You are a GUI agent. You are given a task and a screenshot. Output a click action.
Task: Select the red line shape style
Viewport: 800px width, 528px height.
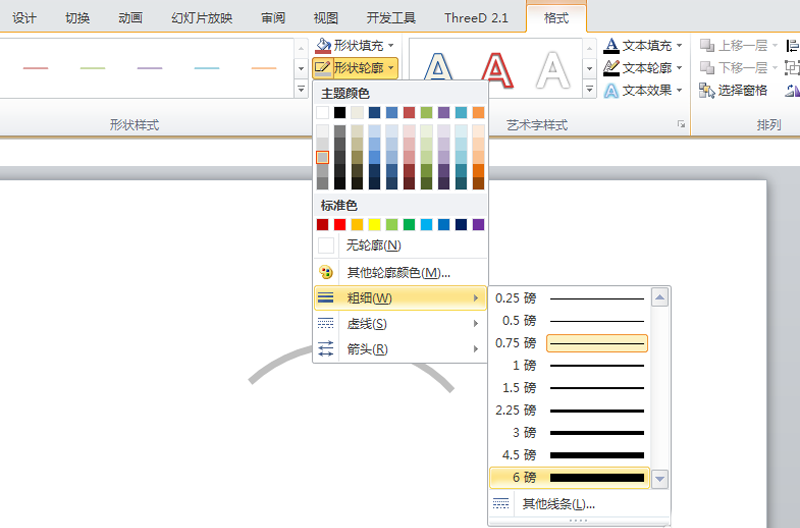[x=36, y=68]
